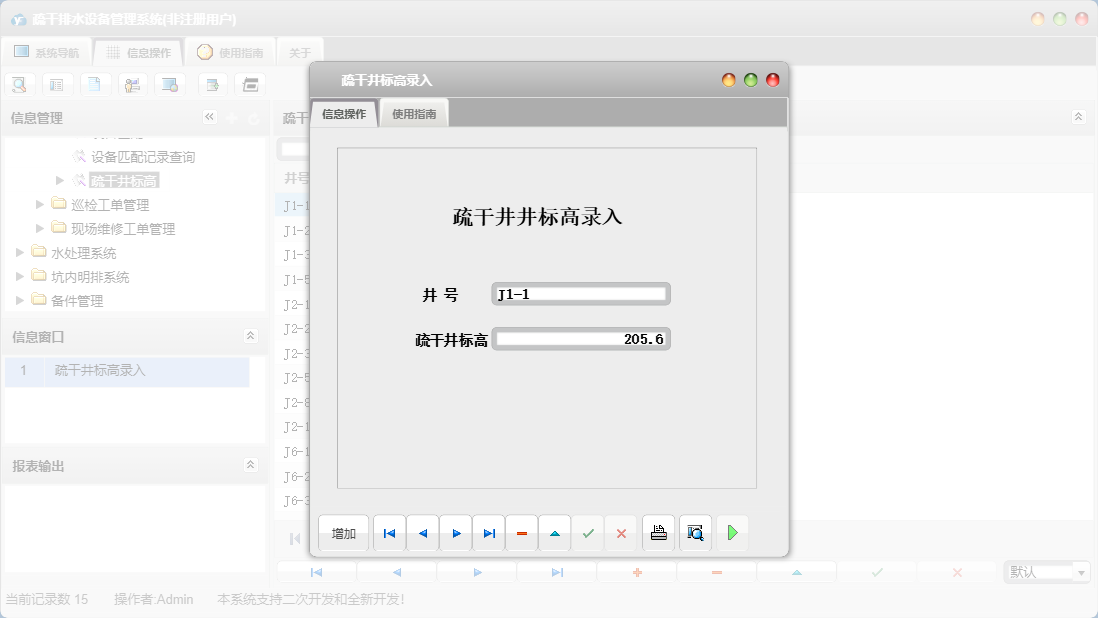Click the print icon in the dialog

(x=658, y=533)
